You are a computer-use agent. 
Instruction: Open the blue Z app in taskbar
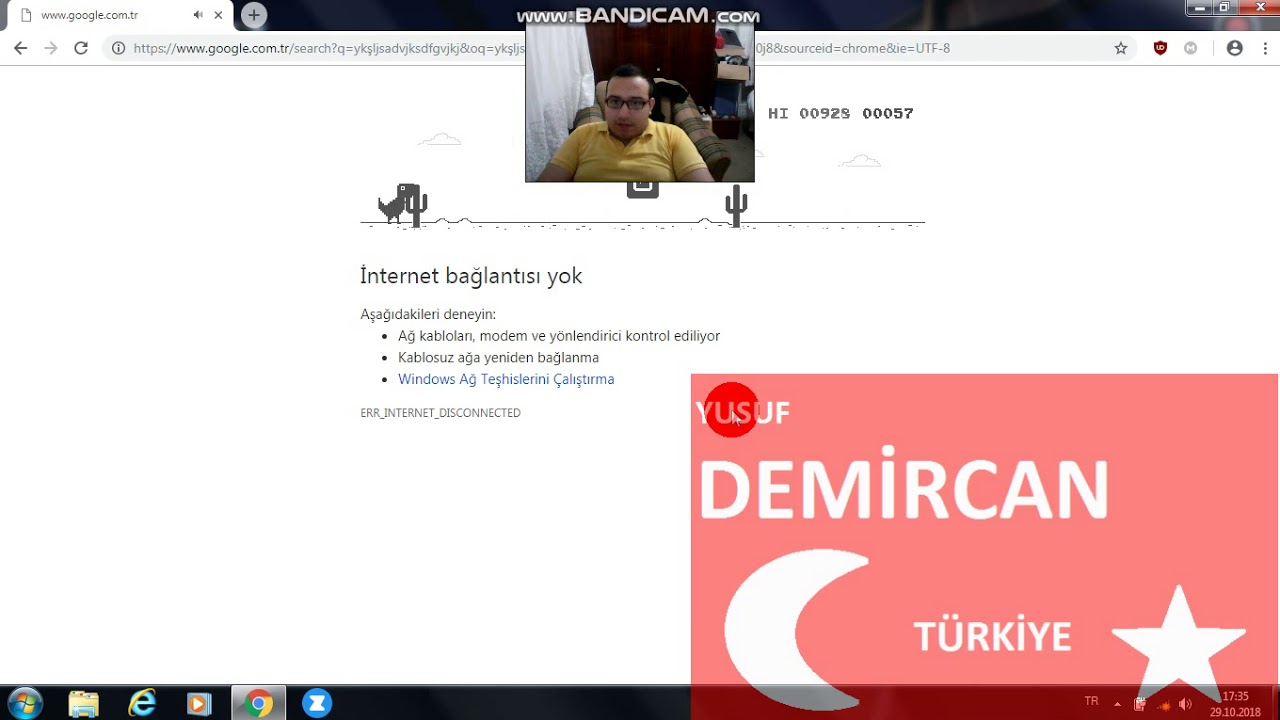[x=317, y=703]
